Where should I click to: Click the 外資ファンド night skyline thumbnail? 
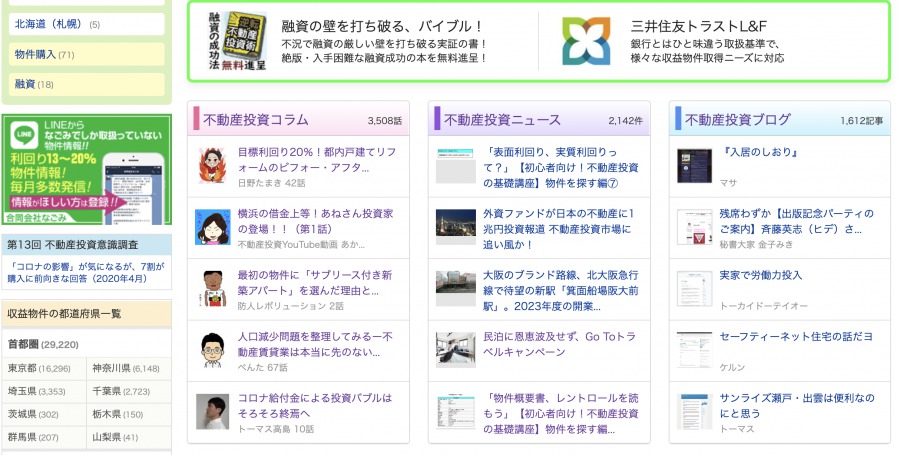tap(456, 227)
